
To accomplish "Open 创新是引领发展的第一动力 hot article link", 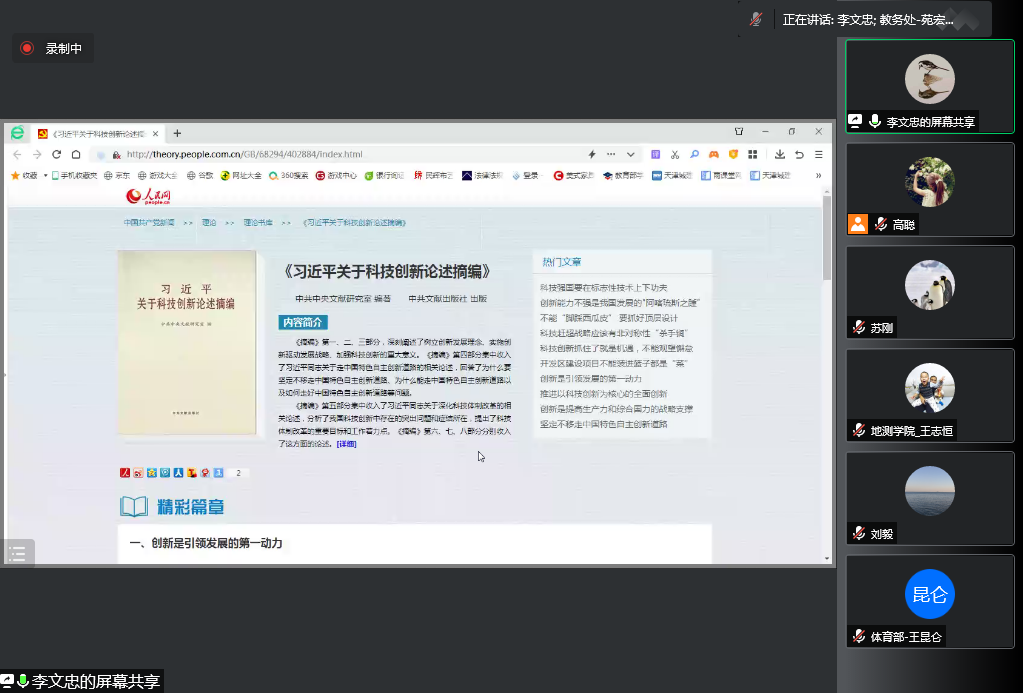I will pyautogui.click(x=590, y=379).
